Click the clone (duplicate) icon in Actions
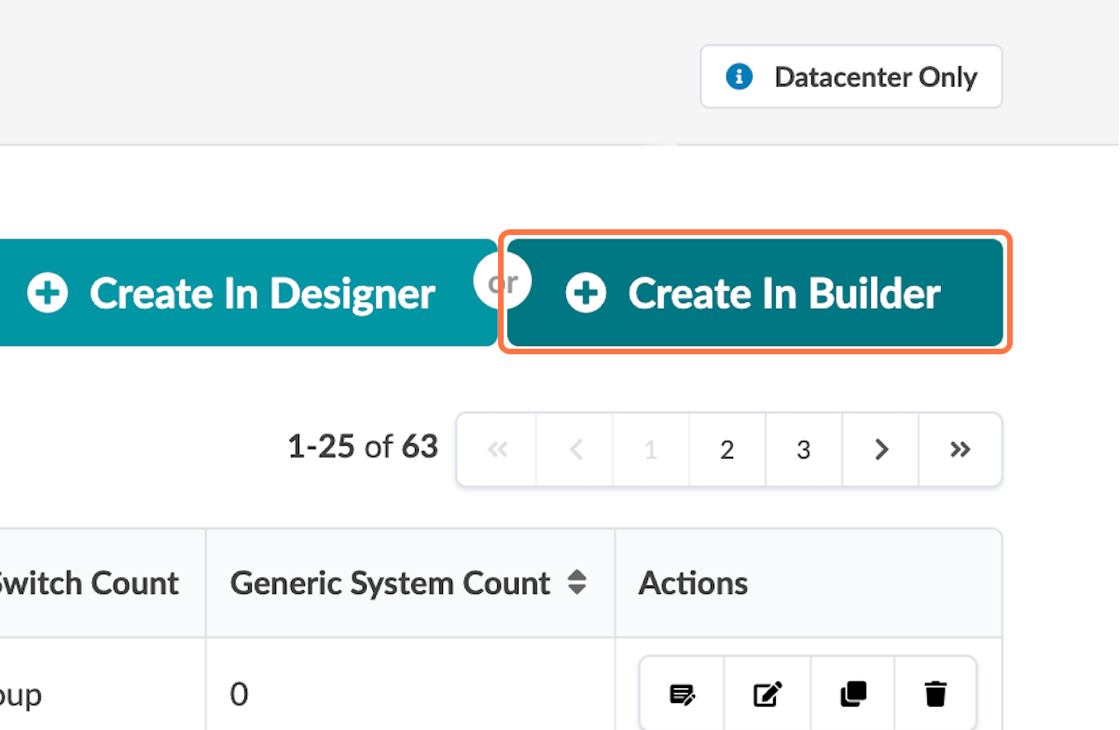 coord(852,694)
